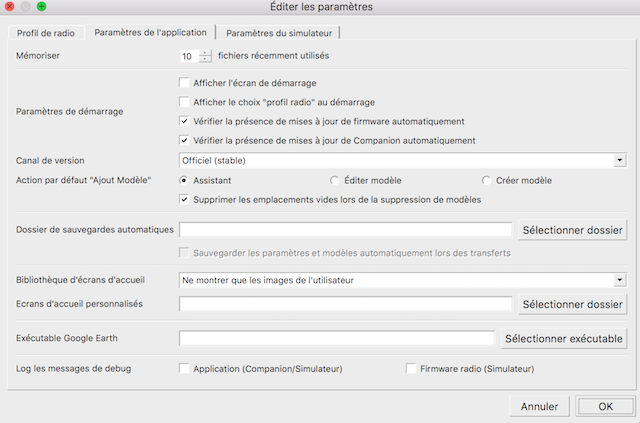Click the Exécutable Google Earth path field
This screenshot has width=640, height=423.
tap(337, 338)
